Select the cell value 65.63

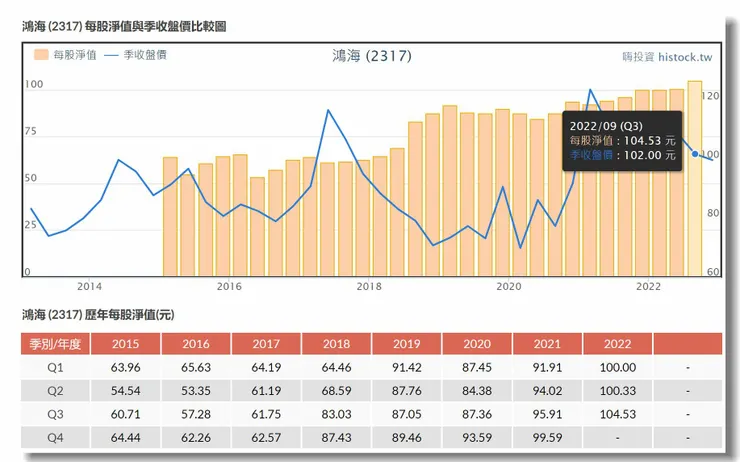196,368
